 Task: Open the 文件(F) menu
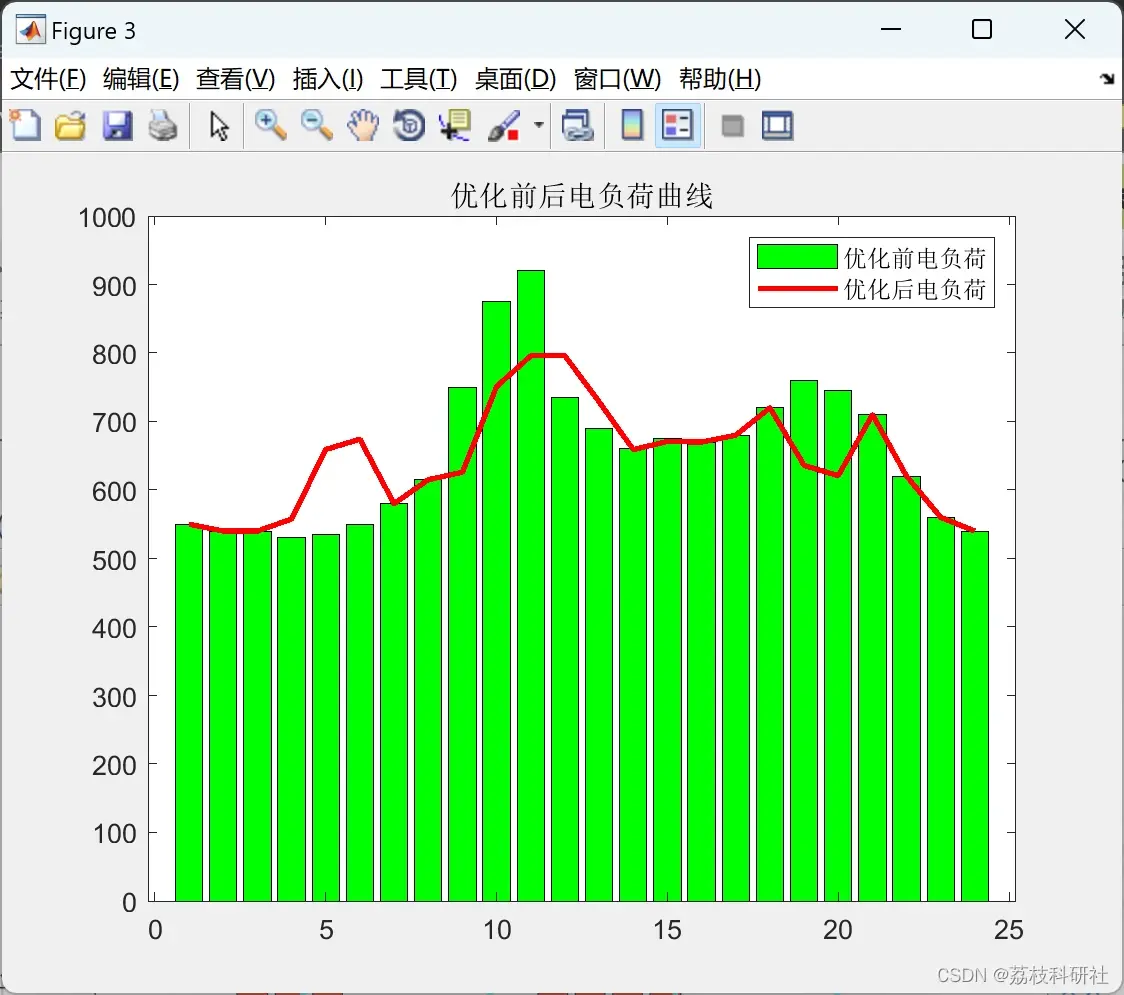[x=48, y=79]
